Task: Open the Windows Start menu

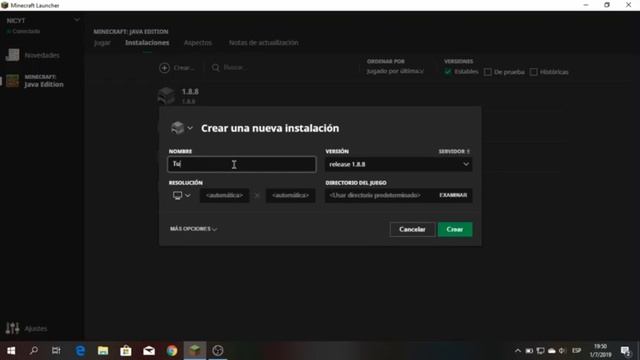Action: coord(11,351)
